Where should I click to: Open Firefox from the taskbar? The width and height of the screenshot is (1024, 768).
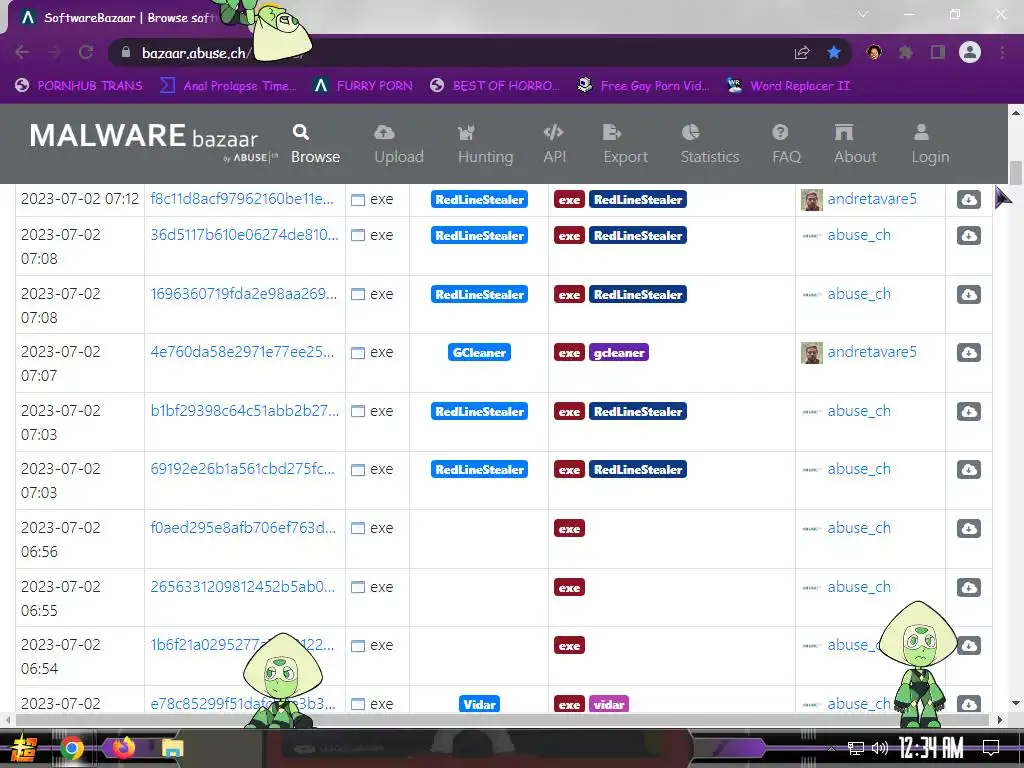pyautogui.click(x=122, y=748)
